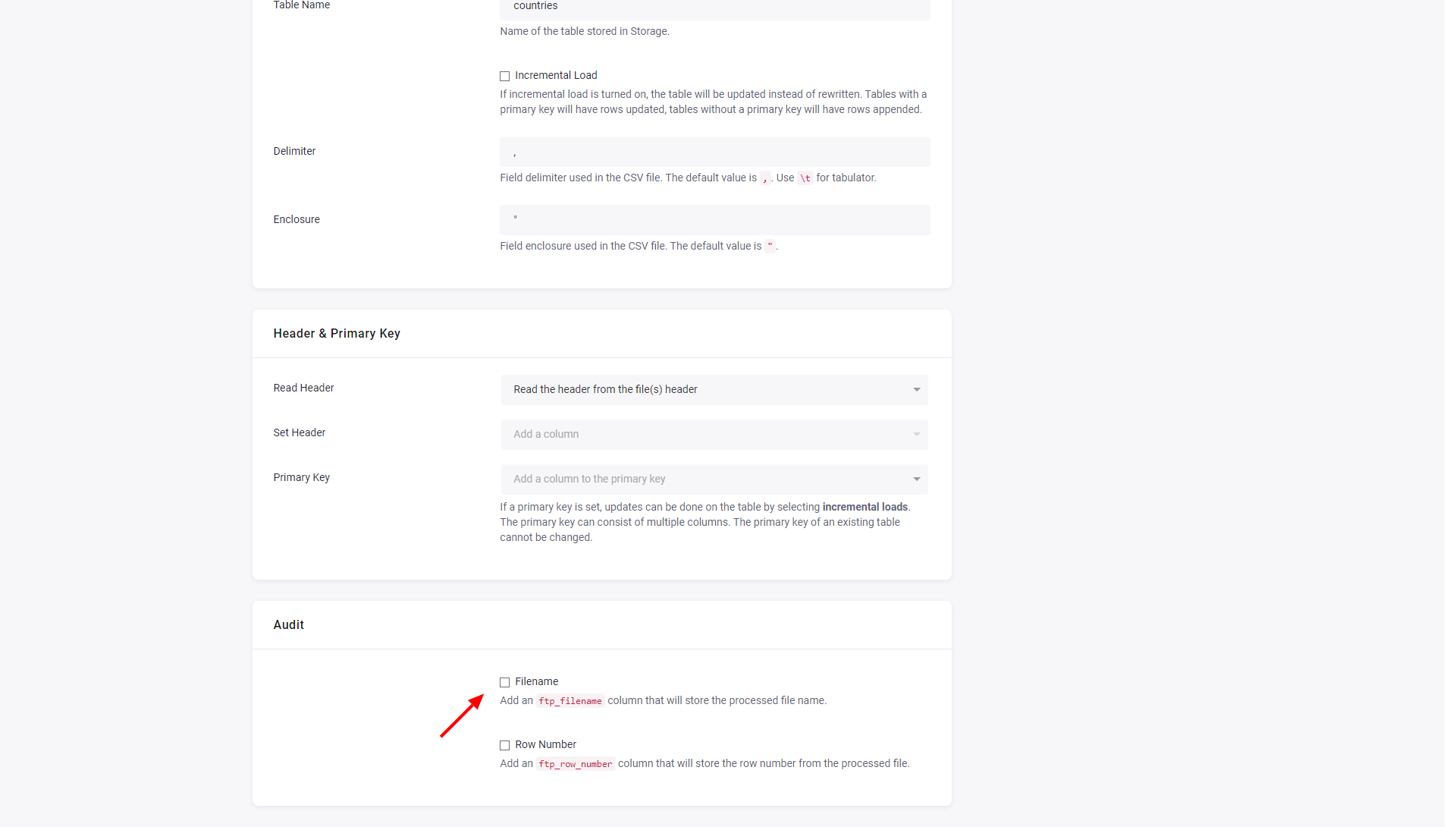Click the Primary Key field label
This screenshot has height=827, width=1456.
coord(301,477)
